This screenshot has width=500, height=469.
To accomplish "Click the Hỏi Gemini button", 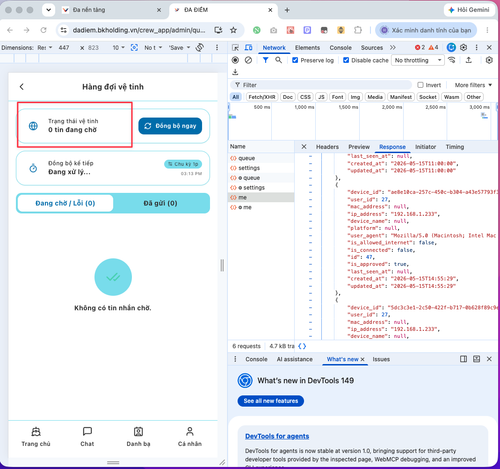I will point(469,10).
